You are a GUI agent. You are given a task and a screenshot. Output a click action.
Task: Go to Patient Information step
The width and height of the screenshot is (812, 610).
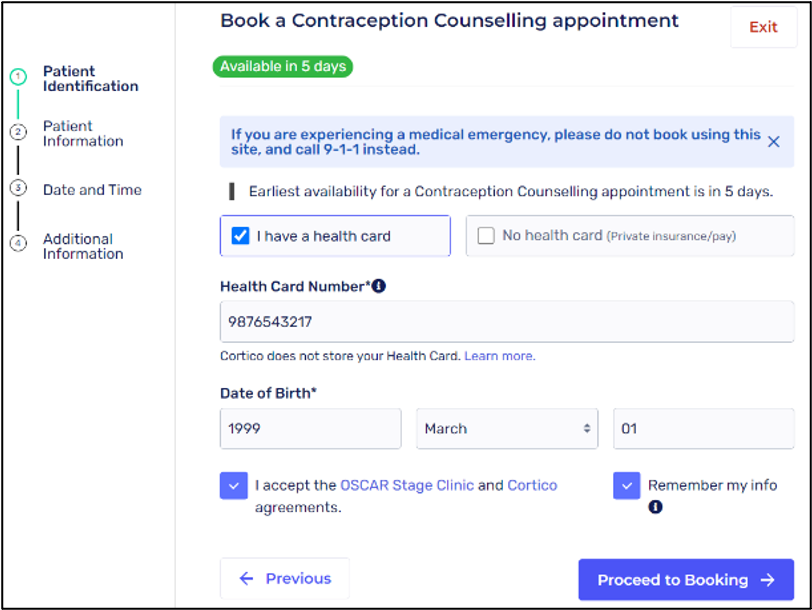pos(83,134)
